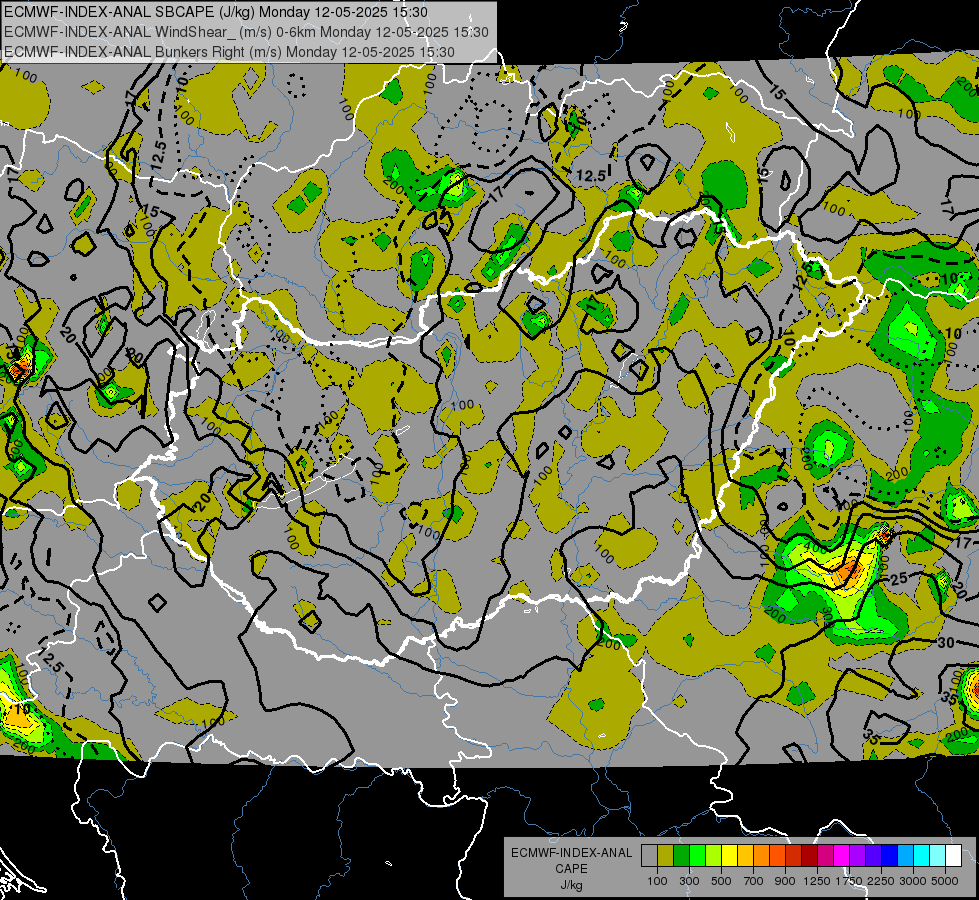Click the contour label 30 on map
This screenshot has height=900, width=979.
point(946,642)
